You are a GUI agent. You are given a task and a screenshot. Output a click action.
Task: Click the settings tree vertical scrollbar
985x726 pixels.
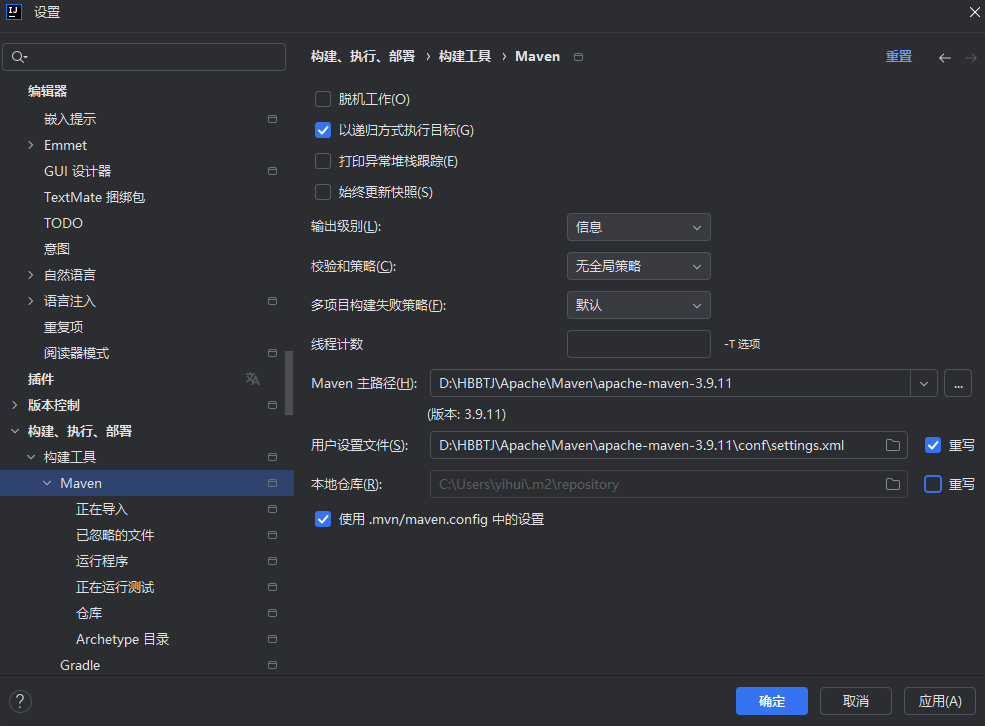[289, 381]
